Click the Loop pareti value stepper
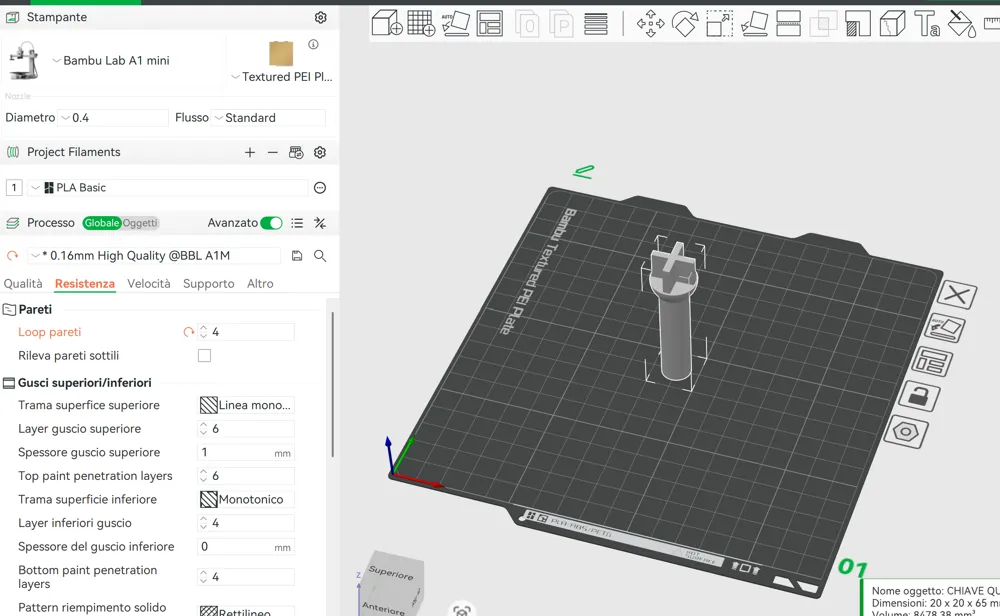This screenshot has width=1000, height=616. pyautogui.click(x=203, y=332)
